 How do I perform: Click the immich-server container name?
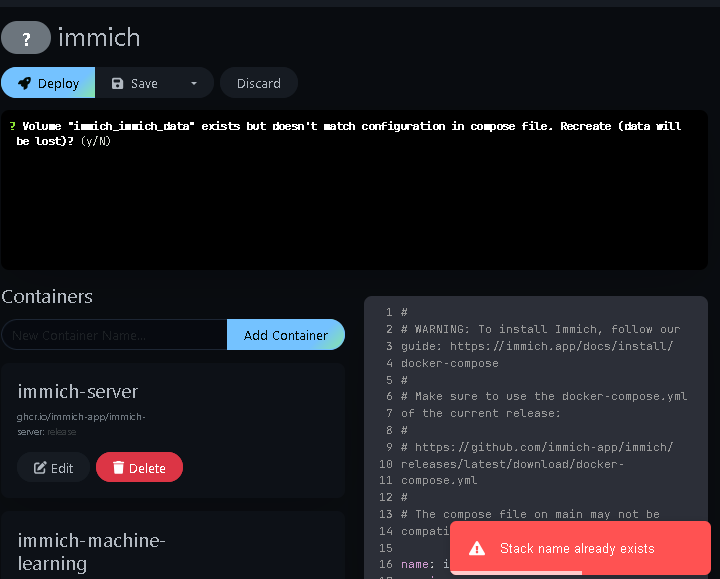click(78, 392)
